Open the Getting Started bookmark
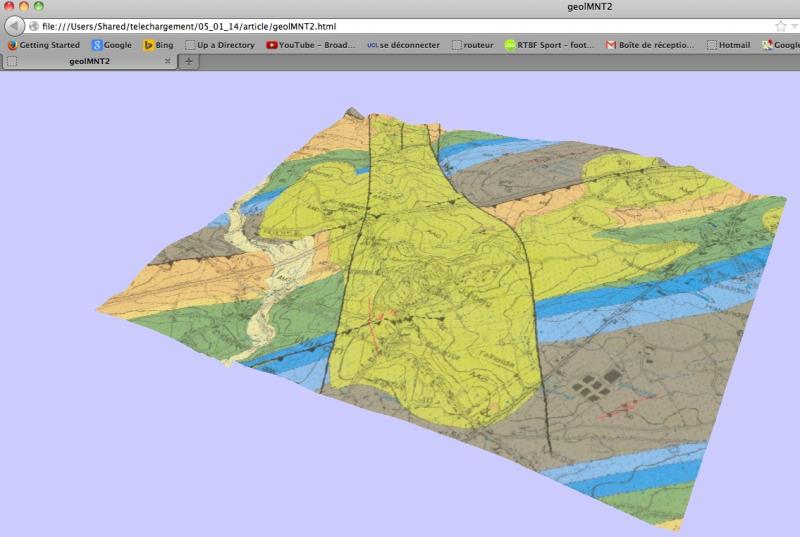800x537 pixels. coord(43,45)
